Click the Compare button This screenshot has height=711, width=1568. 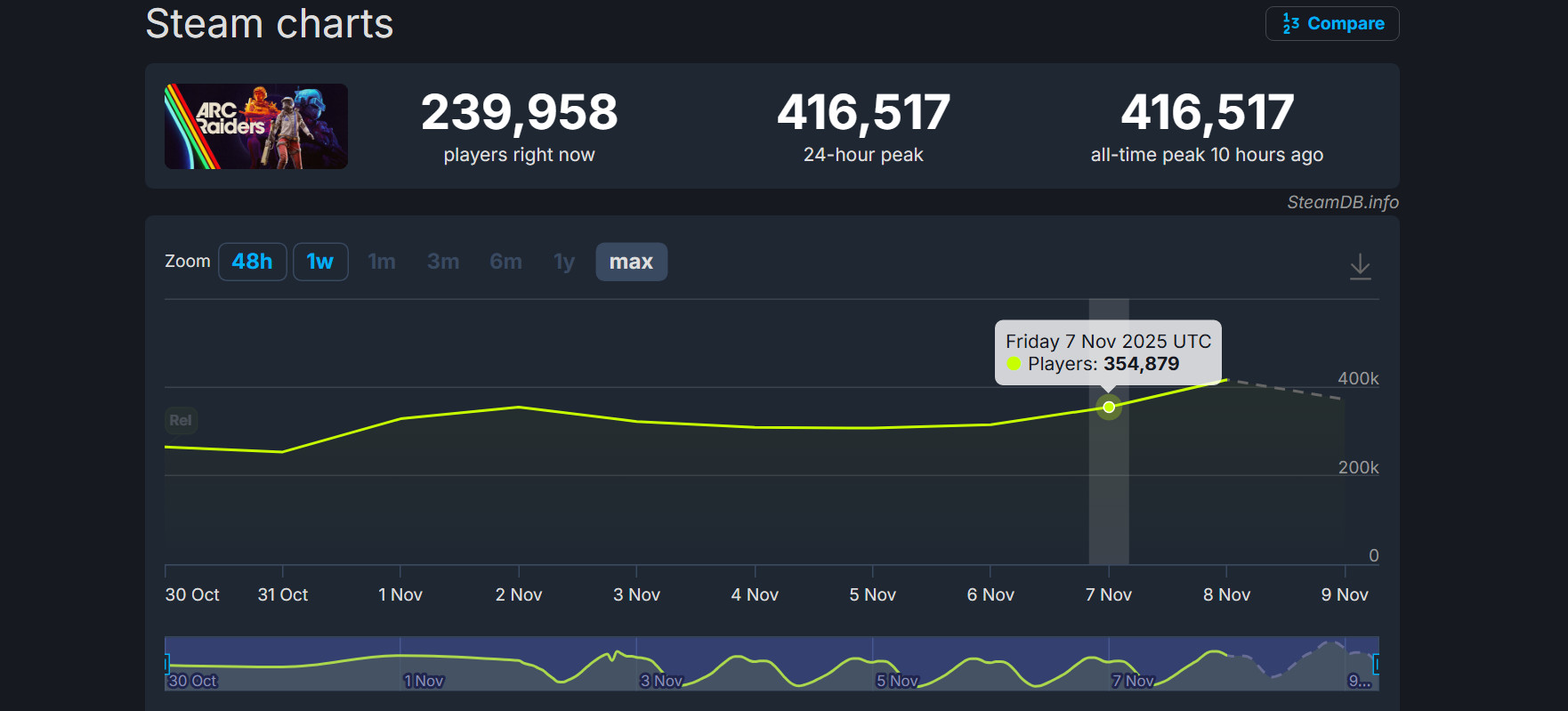1332,23
